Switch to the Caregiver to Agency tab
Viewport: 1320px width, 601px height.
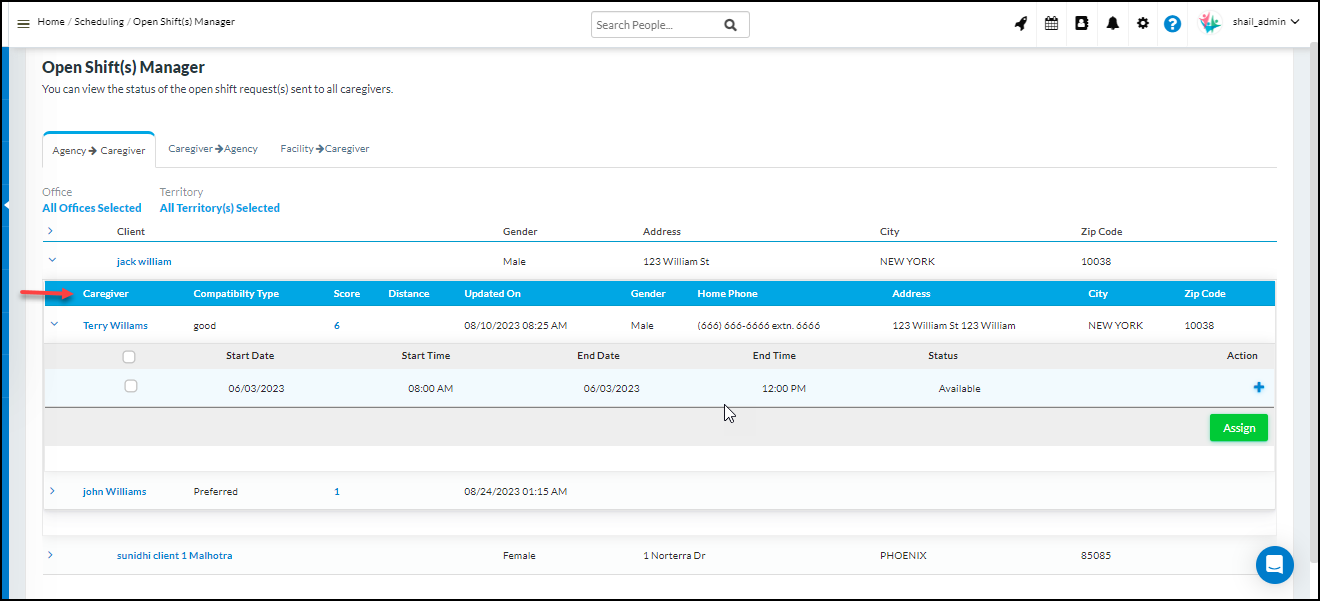click(x=213, y=147)
